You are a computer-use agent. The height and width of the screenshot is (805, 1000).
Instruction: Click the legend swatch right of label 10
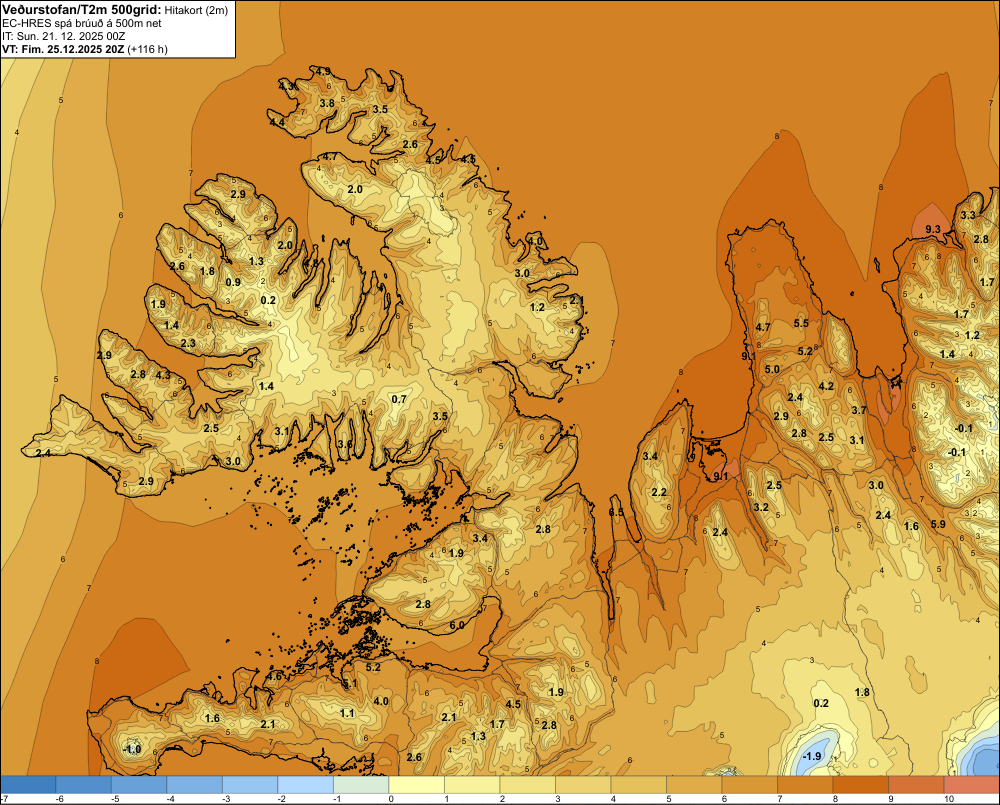(x=971, y=784)
